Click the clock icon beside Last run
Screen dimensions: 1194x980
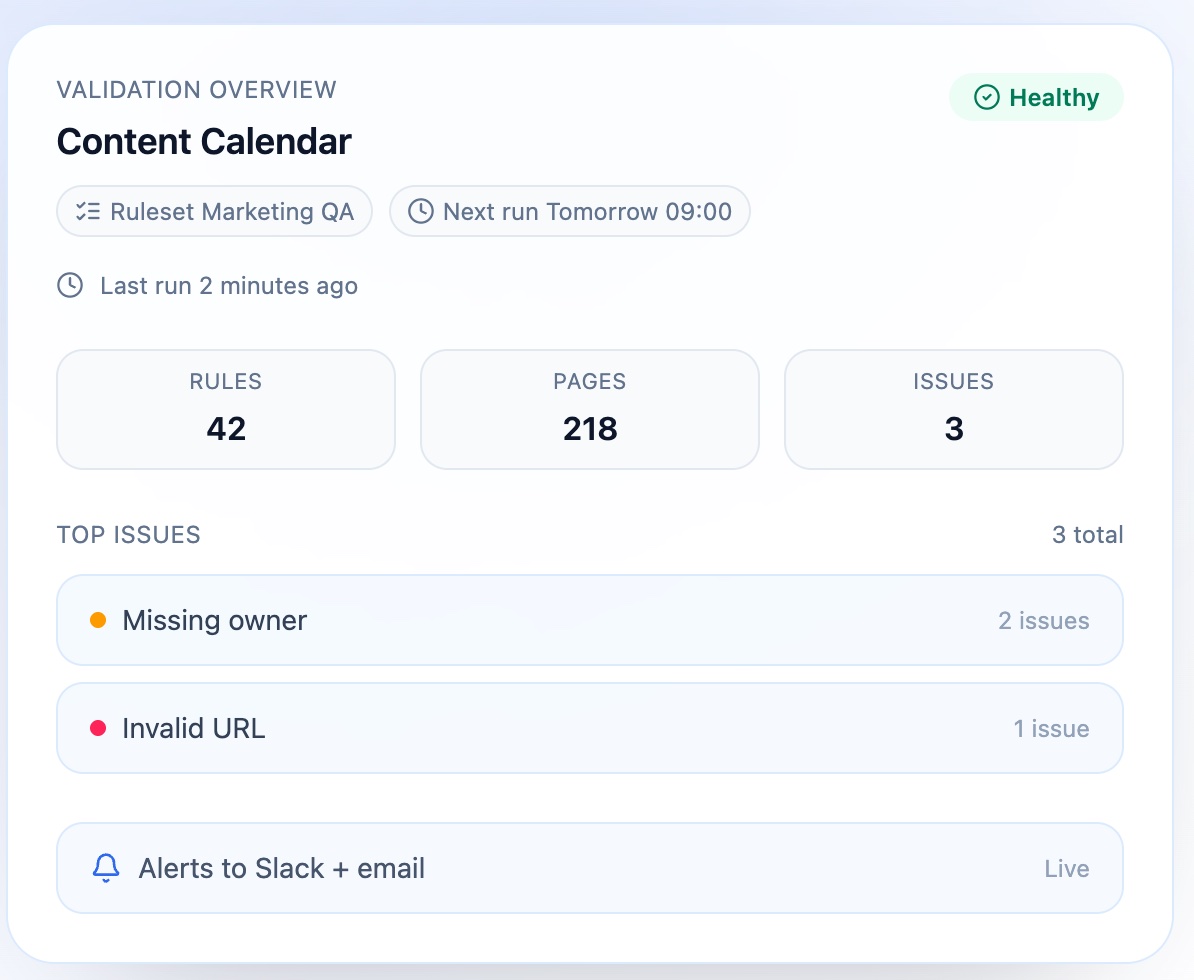(x=70, y=286)
